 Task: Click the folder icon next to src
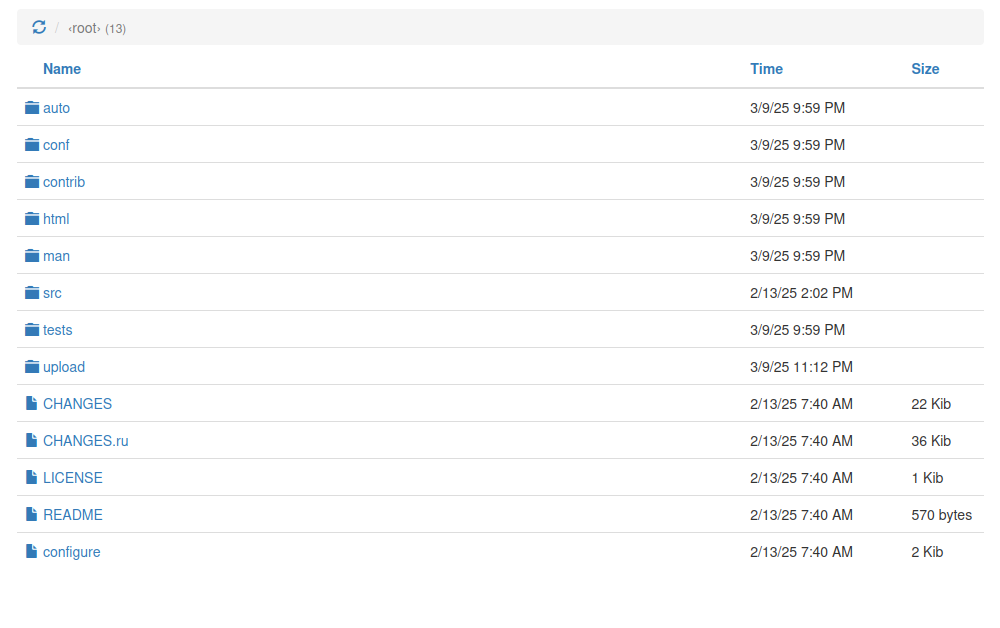coord(32,293)
